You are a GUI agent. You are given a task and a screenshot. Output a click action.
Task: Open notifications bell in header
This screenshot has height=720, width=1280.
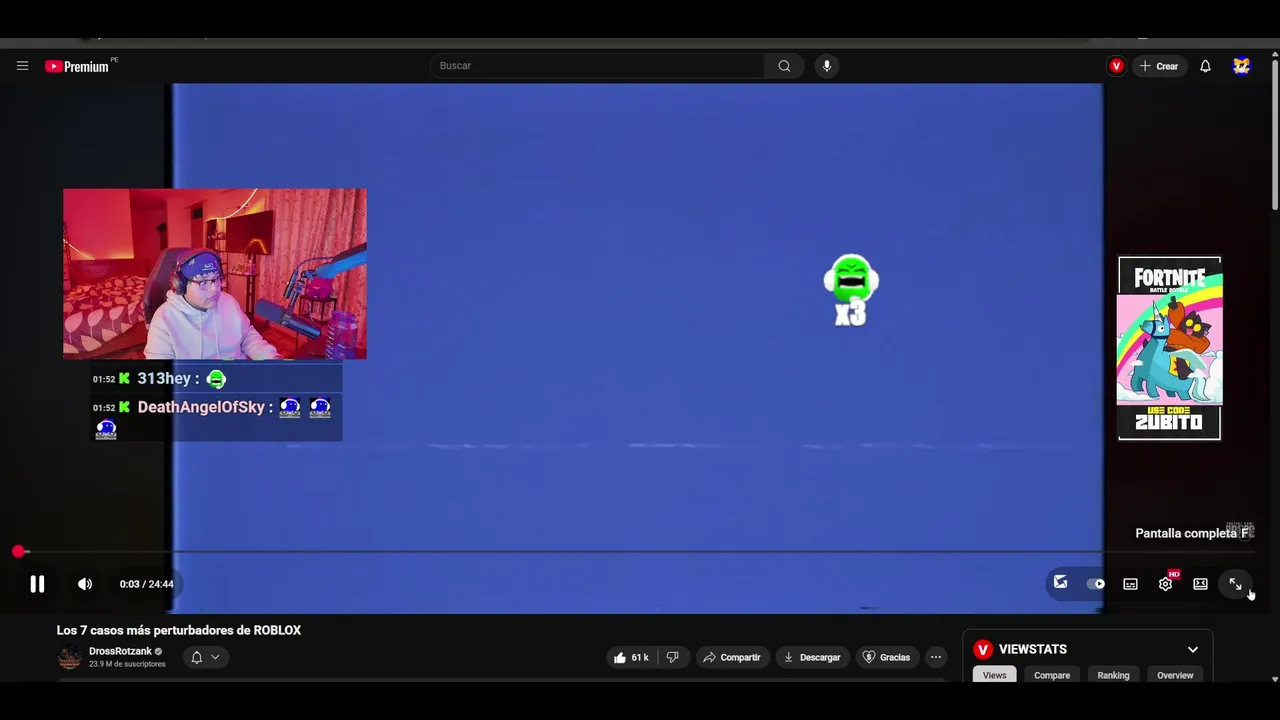[1205, 66]
